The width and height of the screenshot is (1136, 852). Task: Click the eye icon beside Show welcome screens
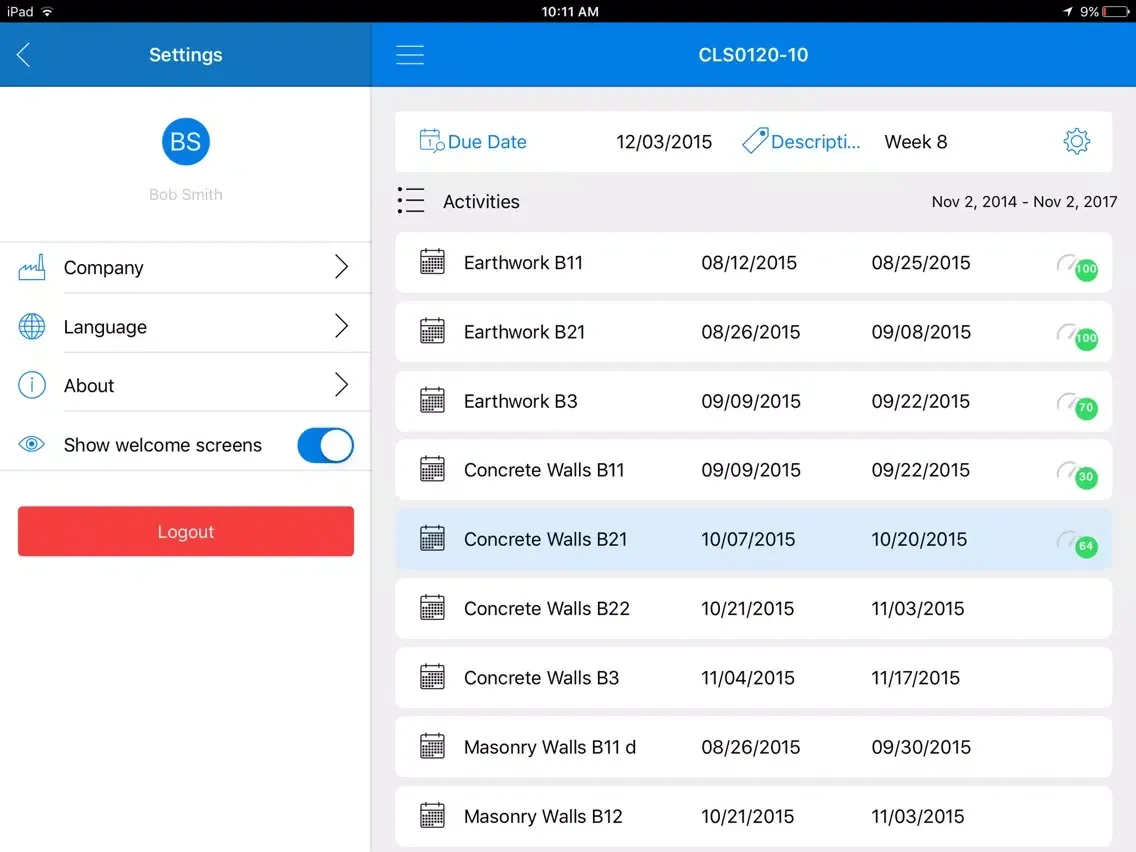(x=32, y=444)
